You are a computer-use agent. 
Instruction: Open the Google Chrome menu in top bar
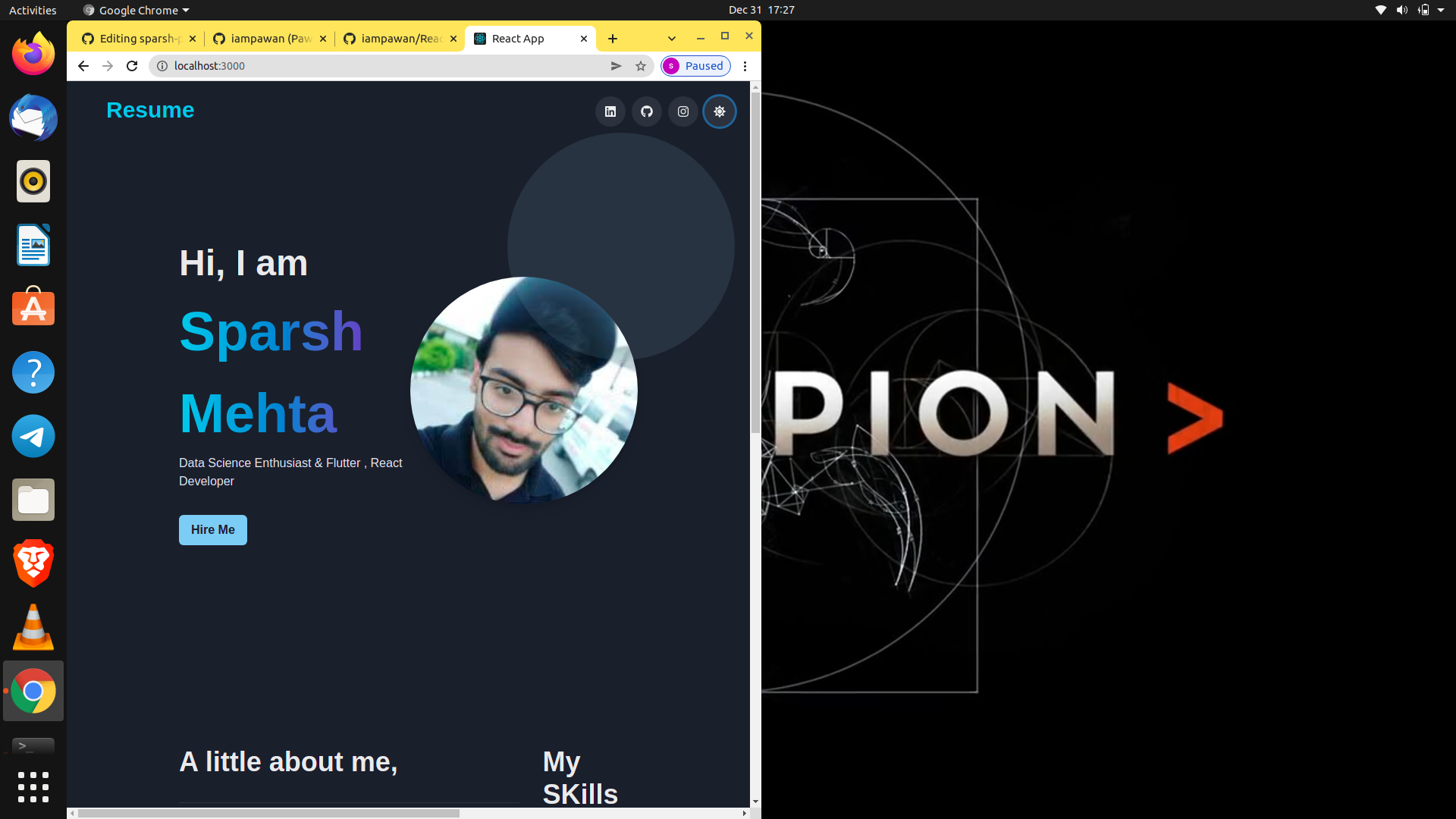(x=134, y=10)
